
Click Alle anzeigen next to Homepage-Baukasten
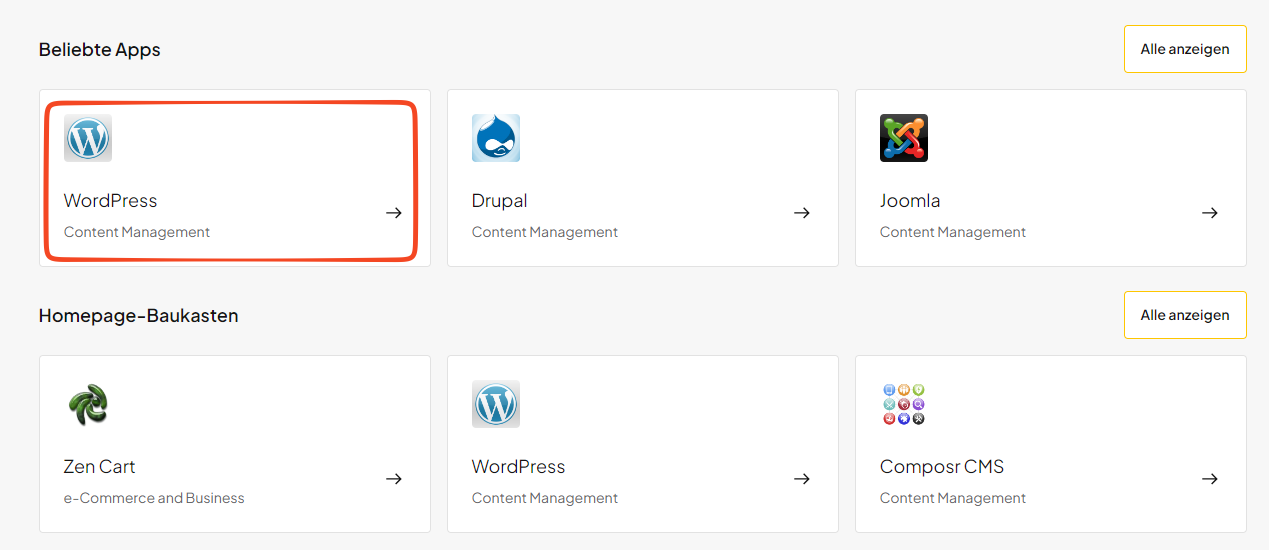point(1185,315)
